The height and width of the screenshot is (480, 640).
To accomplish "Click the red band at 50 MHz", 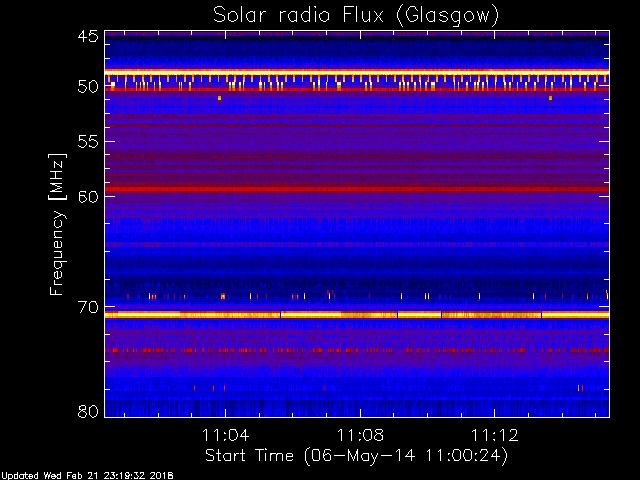I will point(356,90).
